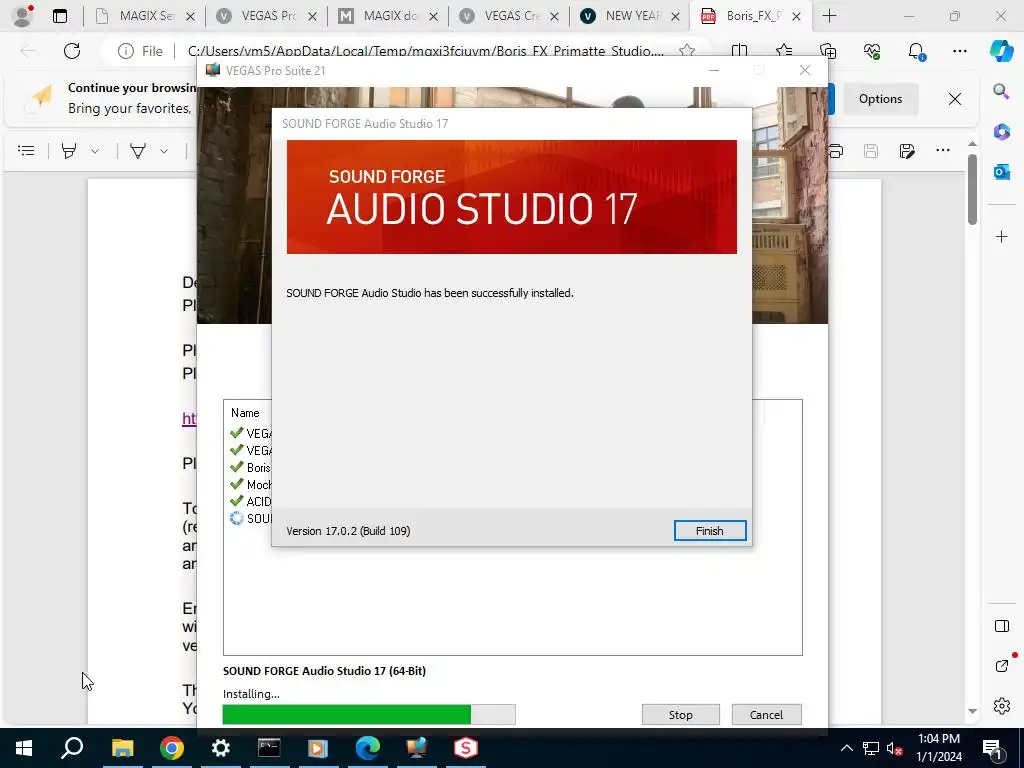This screenshot has height=768, width=1024.
Task: Open tab actions menu icon
Action: tap(59, 16)
